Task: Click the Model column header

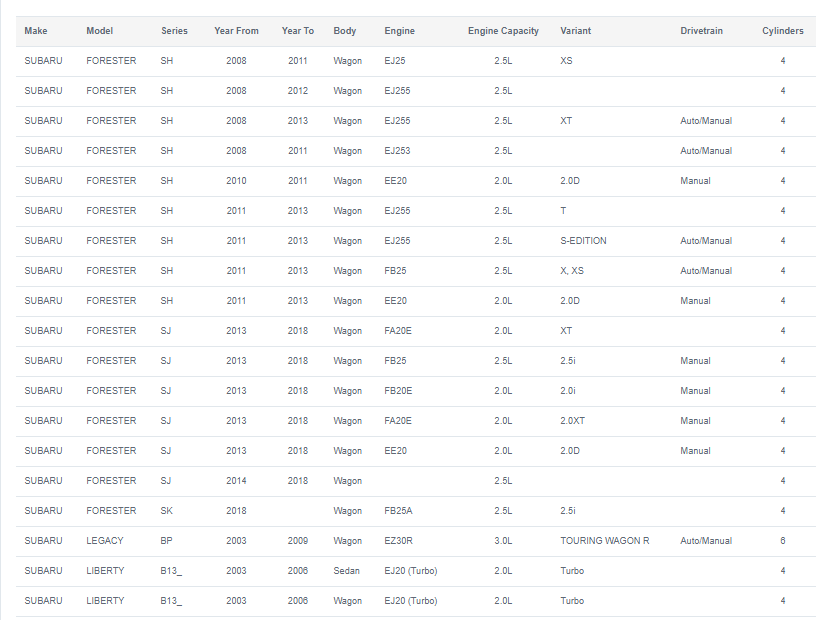Action: point(99,31)
